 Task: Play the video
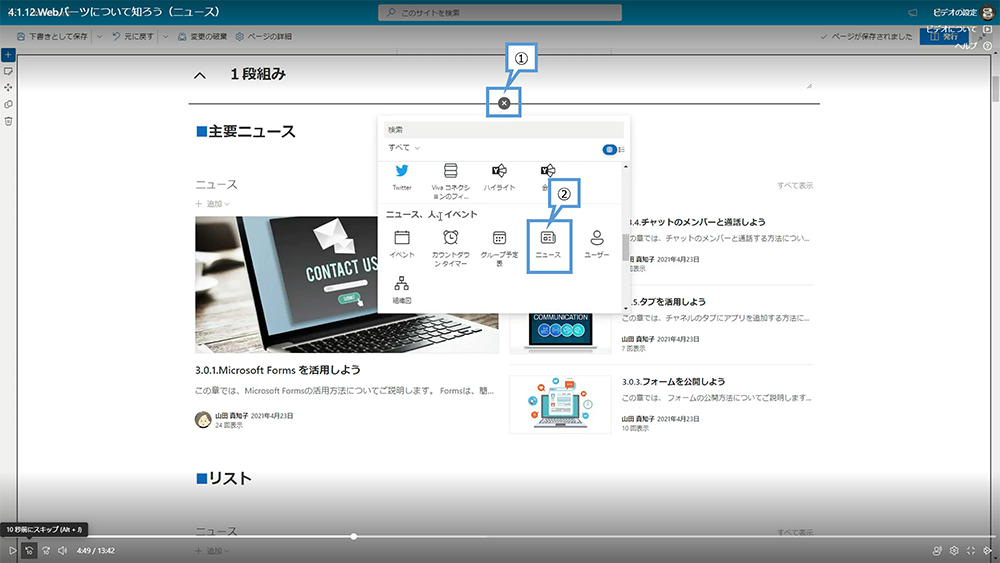tap(12, 550)
